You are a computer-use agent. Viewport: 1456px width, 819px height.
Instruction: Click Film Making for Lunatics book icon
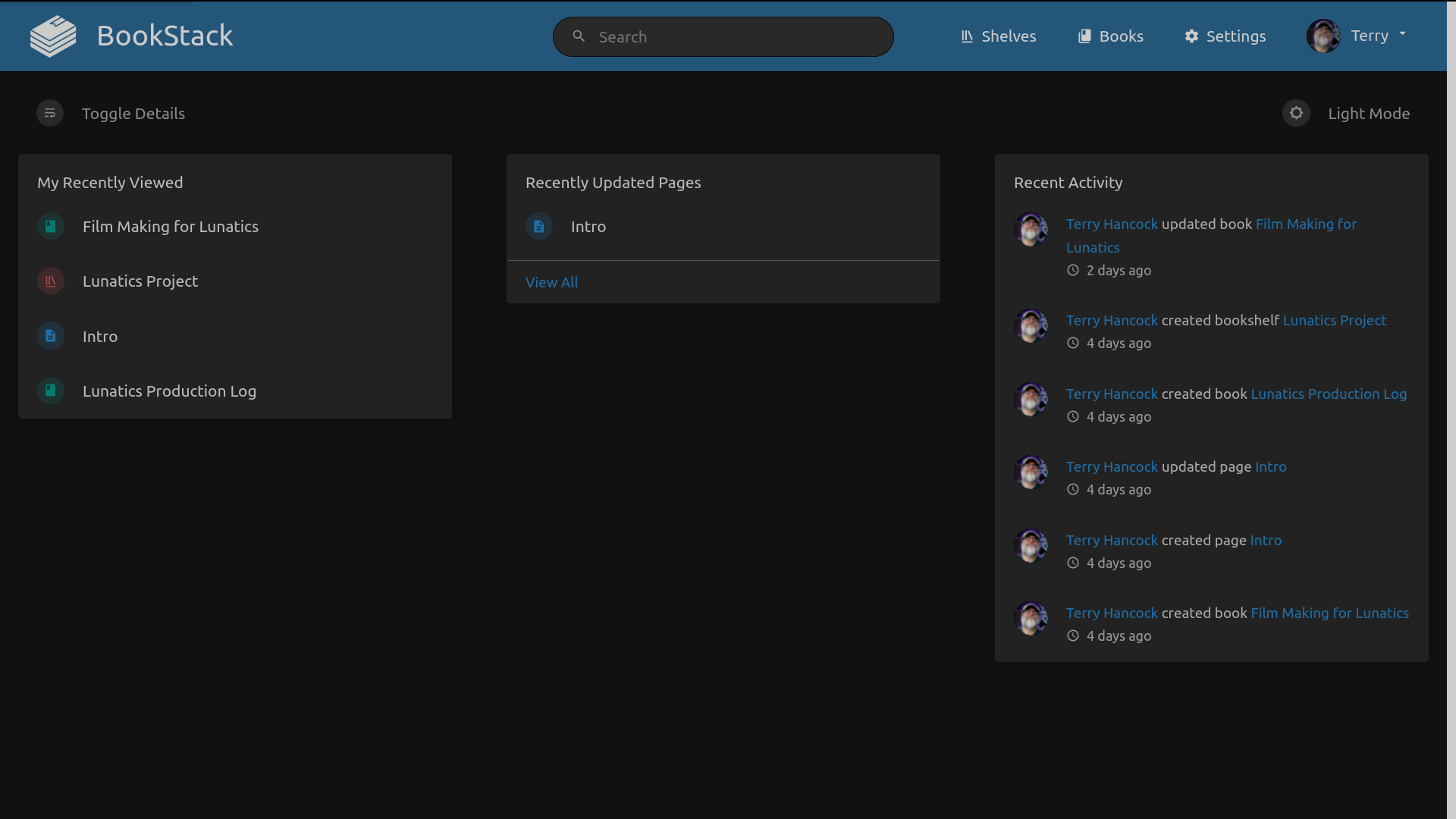coord(51,227)
